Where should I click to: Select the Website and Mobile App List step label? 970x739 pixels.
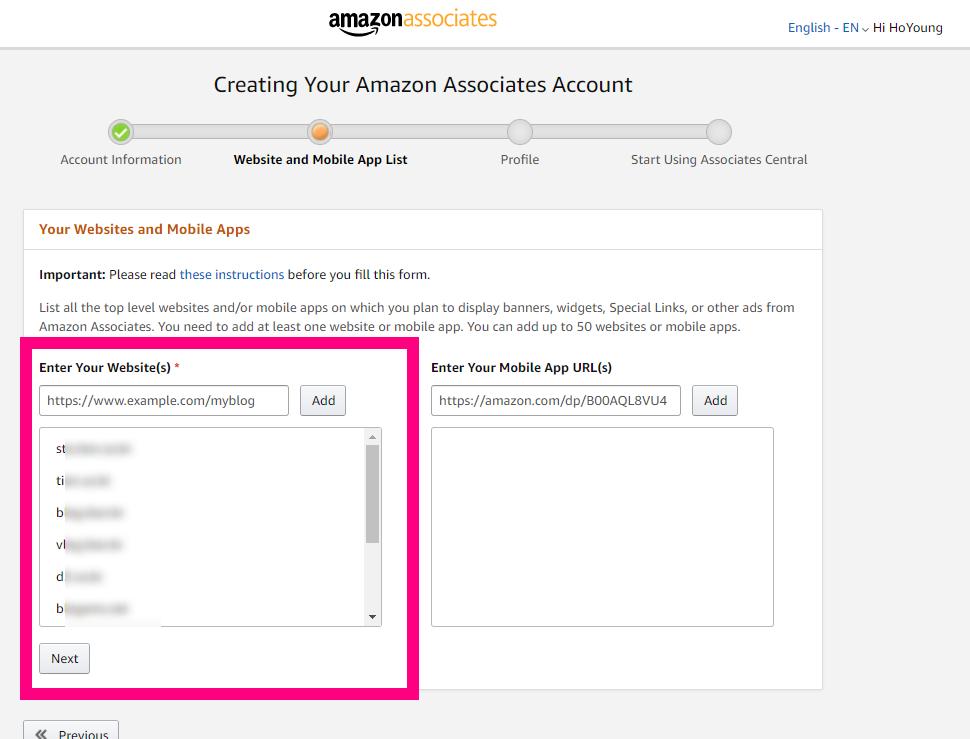pyautogui.click(x=320, y=160)
